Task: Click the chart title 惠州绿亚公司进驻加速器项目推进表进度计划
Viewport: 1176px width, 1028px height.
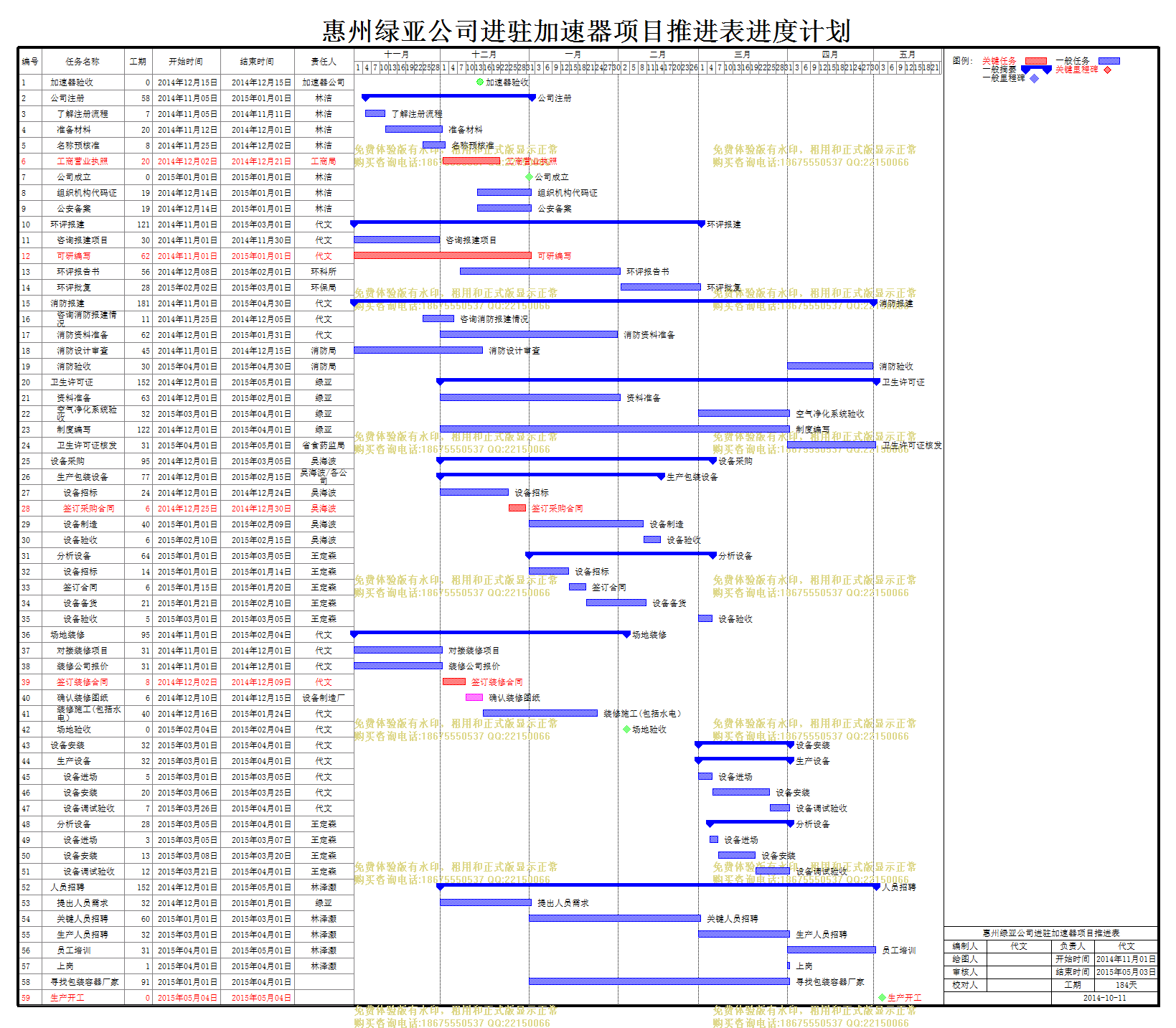Action: (586, 31)
